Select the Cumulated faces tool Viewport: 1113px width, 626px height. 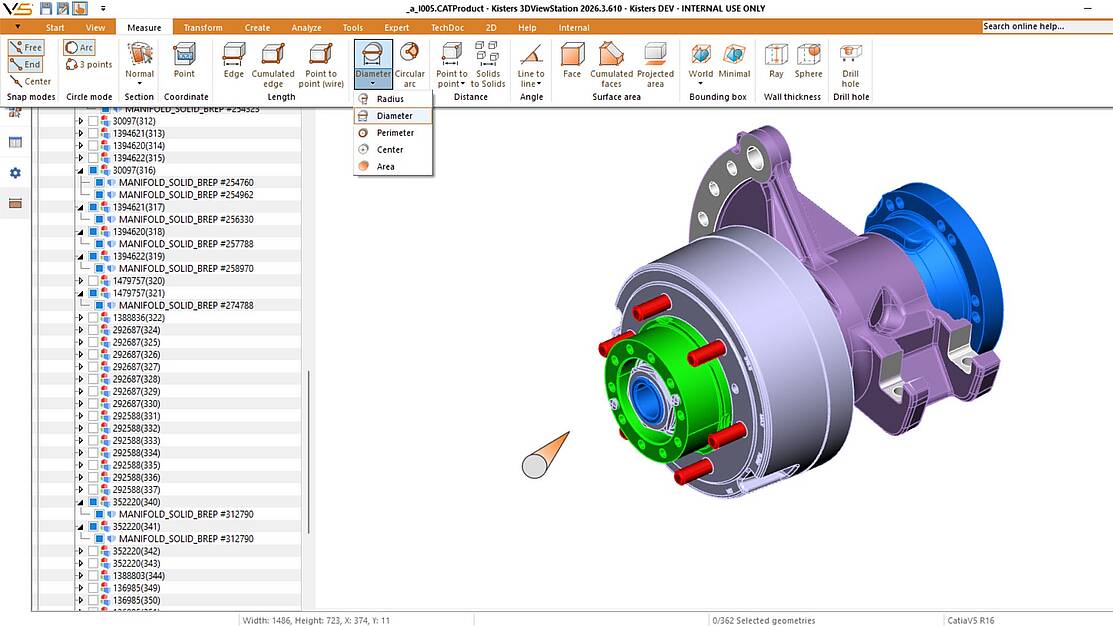pyautogui.click(x=611, y=64)
